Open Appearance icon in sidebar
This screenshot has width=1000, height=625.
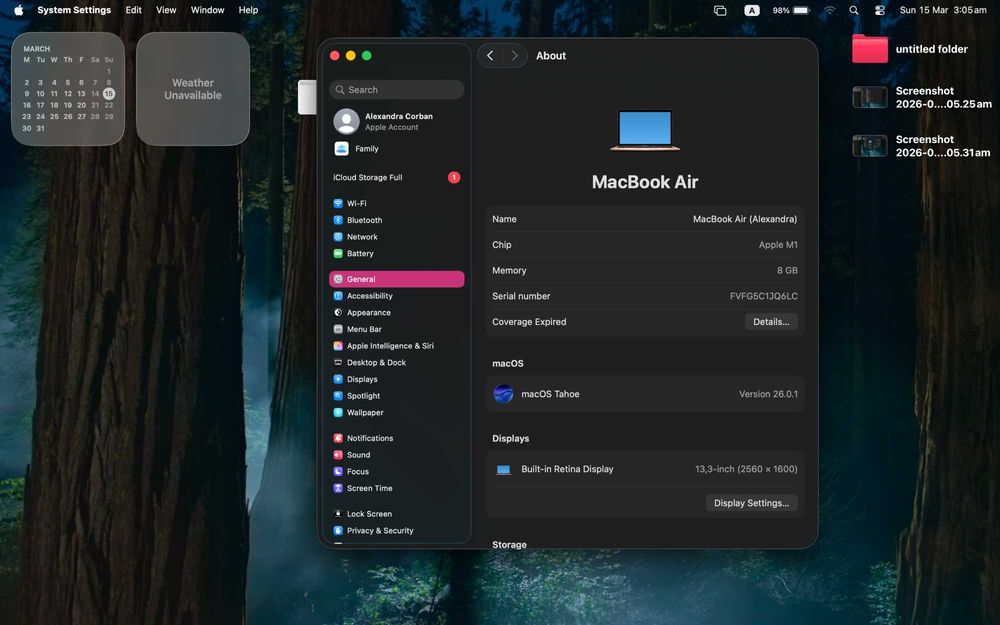[x=338, y=312]
